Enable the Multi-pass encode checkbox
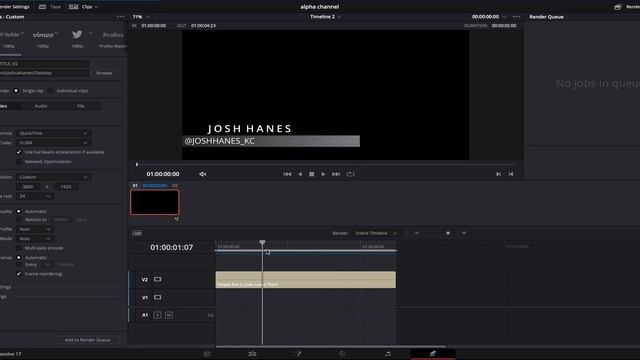Image resolution: width=640 pixels, height=360 pixels. (19, 248)
